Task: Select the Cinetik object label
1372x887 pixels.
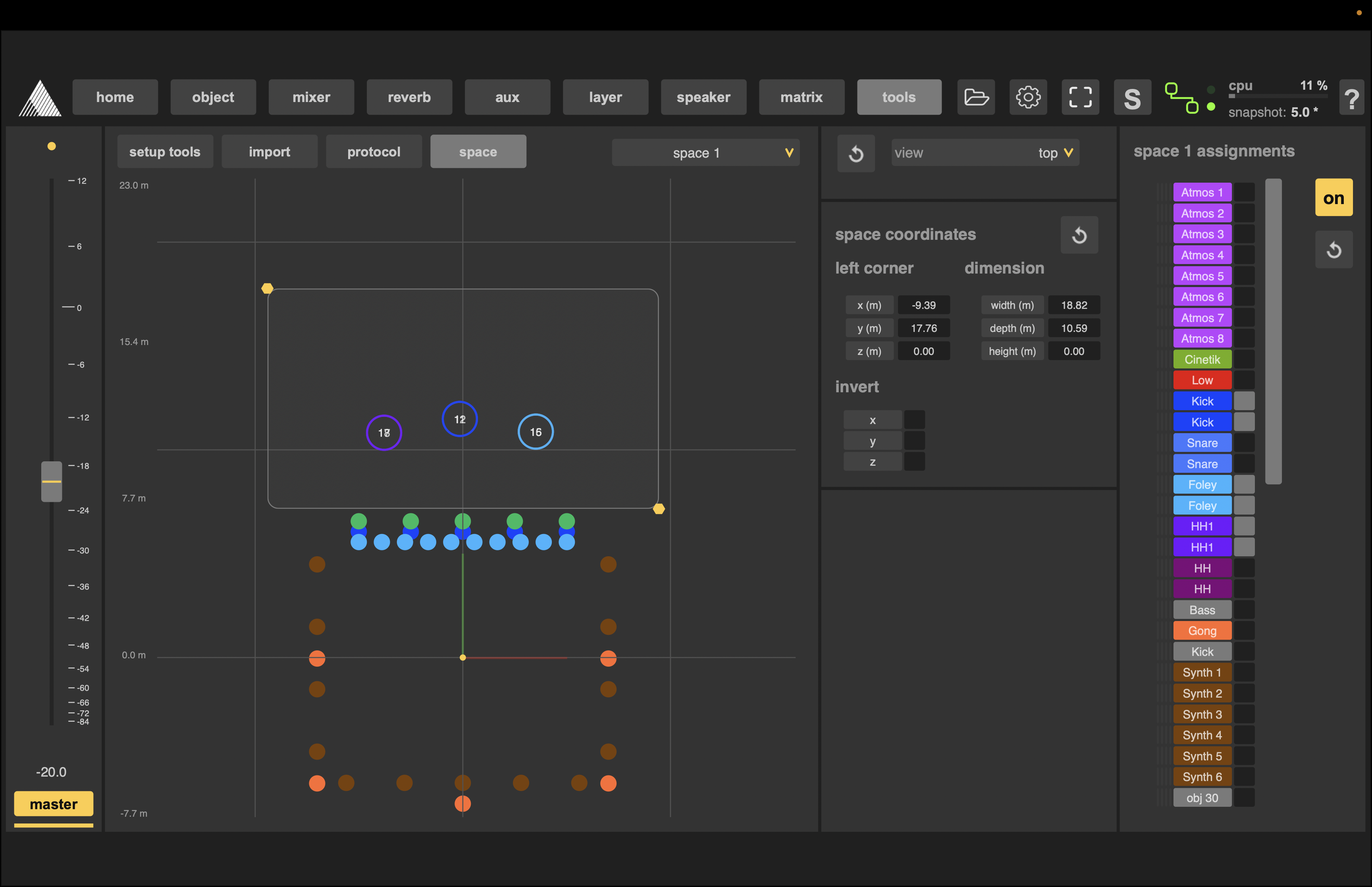Action: coord(1202,359)
